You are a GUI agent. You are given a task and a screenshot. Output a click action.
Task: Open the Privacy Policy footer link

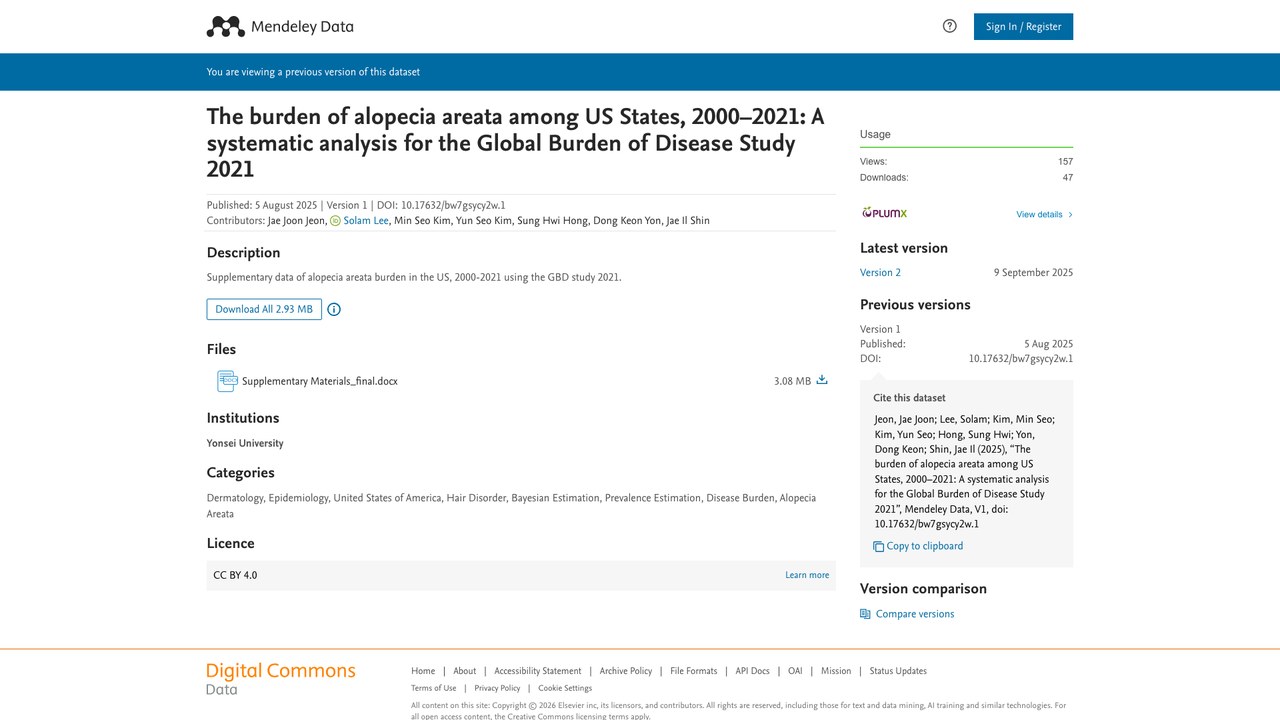point(497,688)
